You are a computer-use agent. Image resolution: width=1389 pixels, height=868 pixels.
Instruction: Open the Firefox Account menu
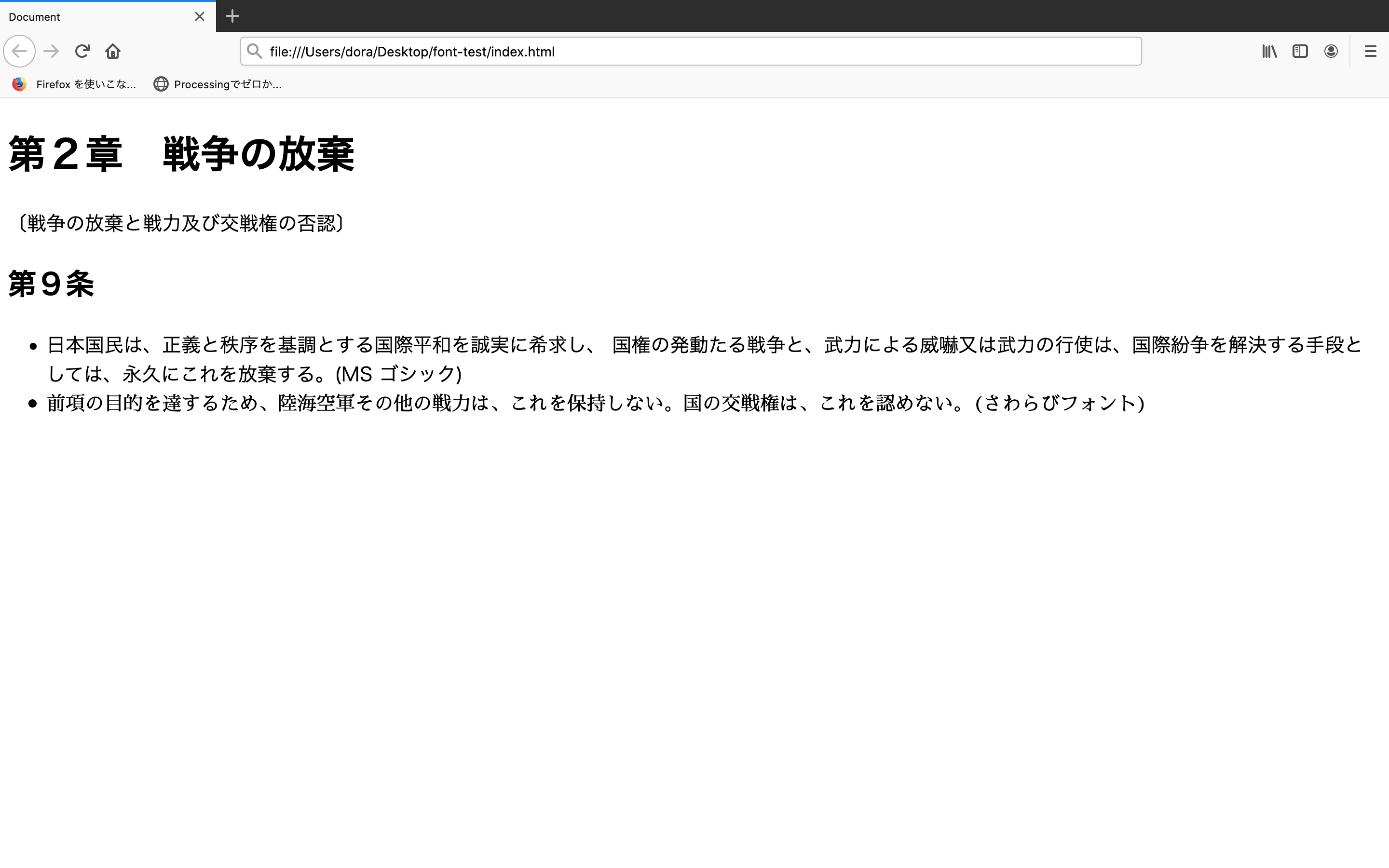tap(1331, 51)
